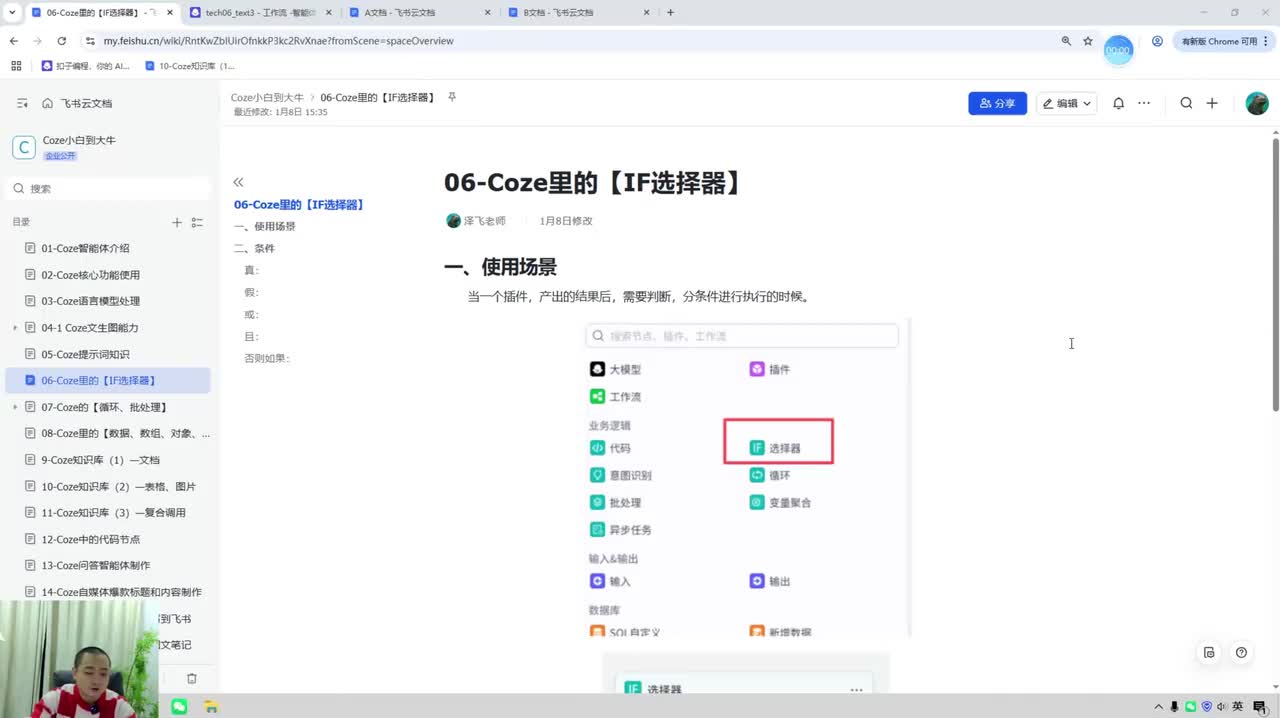This screenshot has height=718, width=1280.
Task: Open WeChat from the taskbar
Action: (179, 706)
